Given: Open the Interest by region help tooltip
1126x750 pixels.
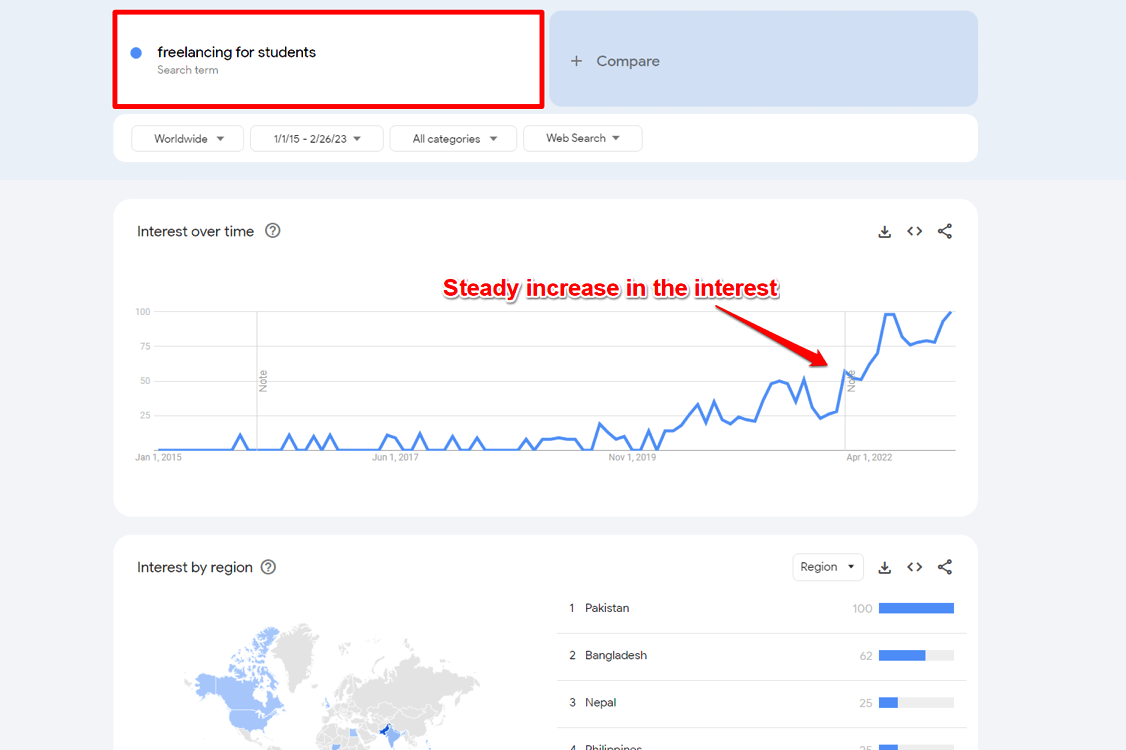Looking at the screenshot, I should coord(267,567).
